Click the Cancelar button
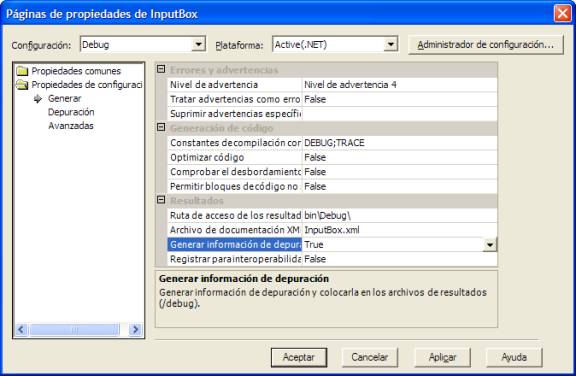576x376 pixels. (x=370, y=357)
